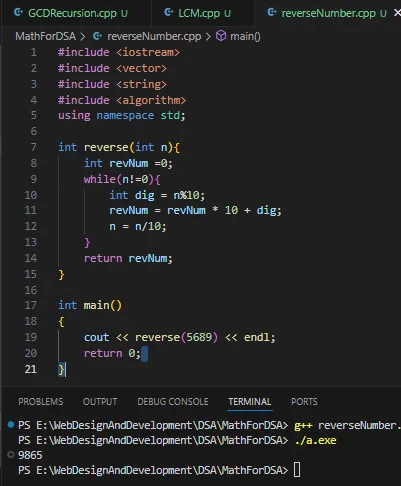Click on 'int revNum =0;' line
This screenshot has width=401, height=486.
[128, 163]
